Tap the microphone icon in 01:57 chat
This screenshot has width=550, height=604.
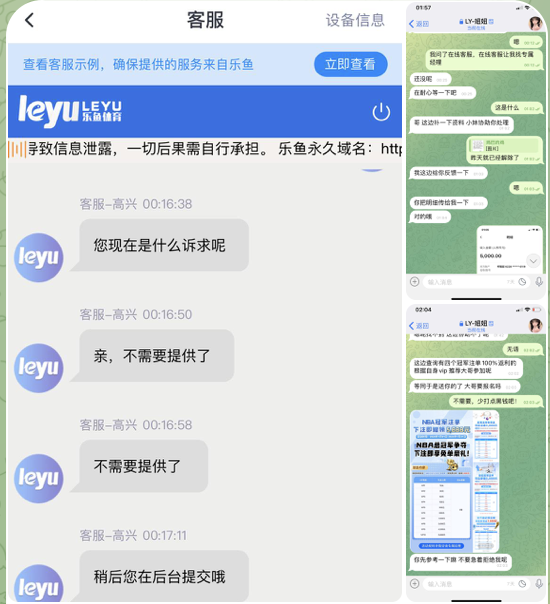tap(539, 282)
